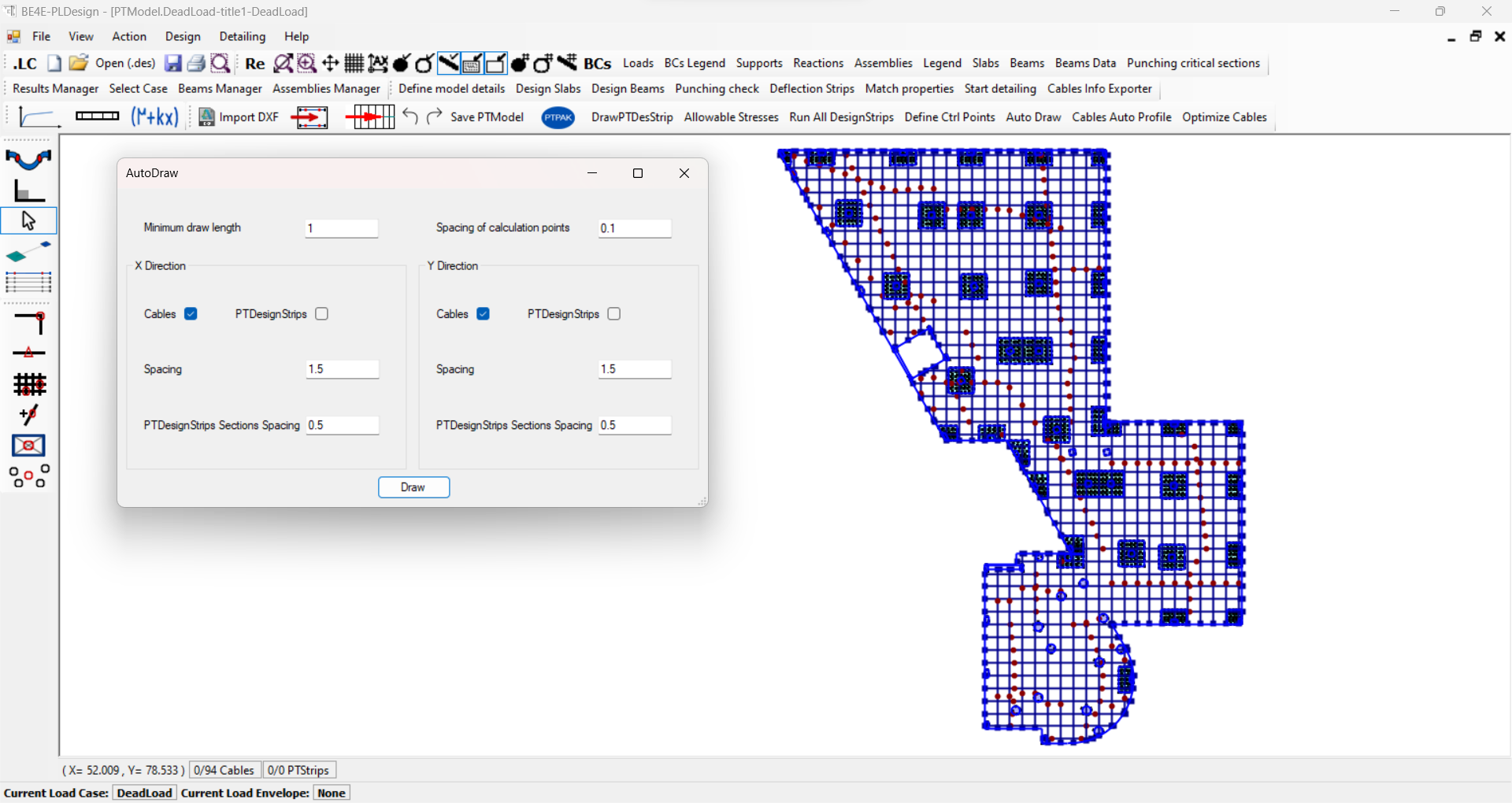This screenshot has width=1512, height=803.
Task: Open the Help menu
Action: 297,36
